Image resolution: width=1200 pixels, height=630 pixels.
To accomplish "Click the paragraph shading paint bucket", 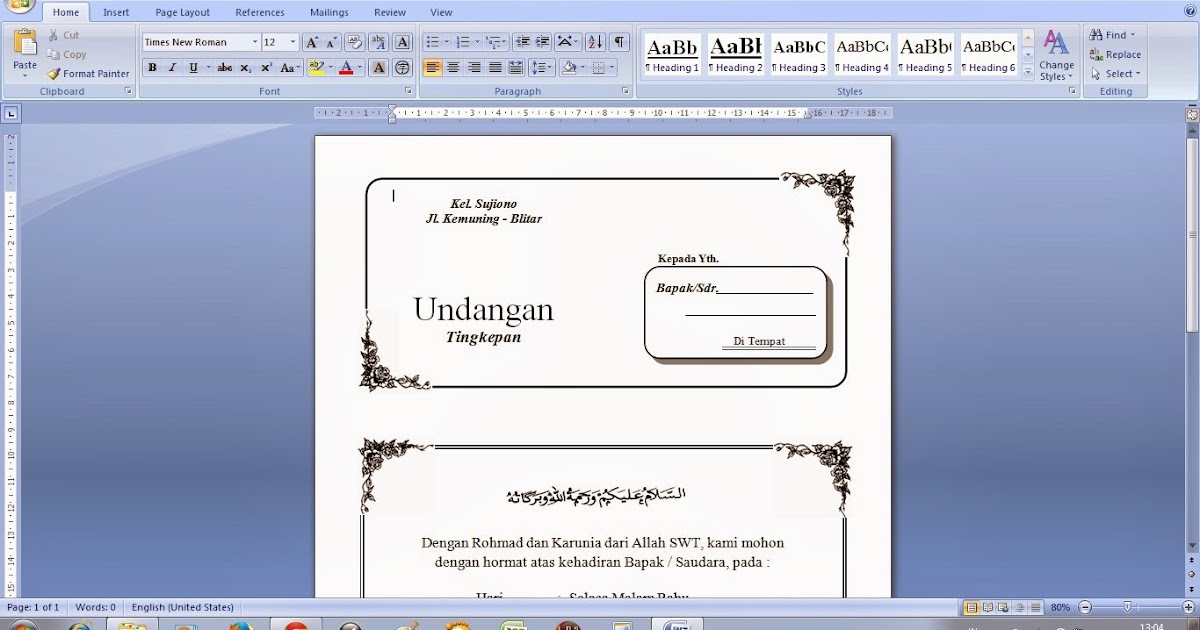I will (569, 68).
